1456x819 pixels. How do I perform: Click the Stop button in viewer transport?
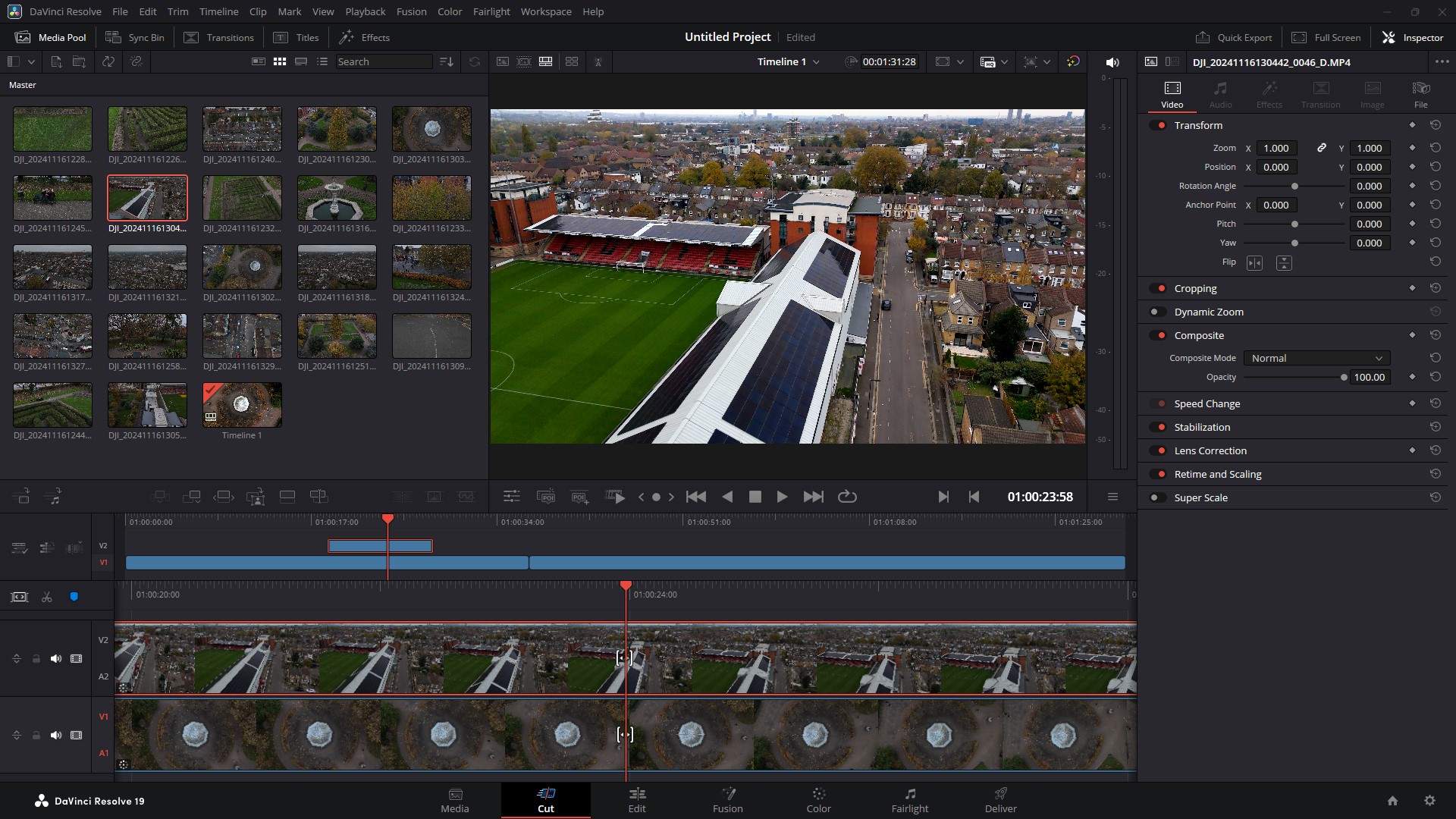point(755,497)
